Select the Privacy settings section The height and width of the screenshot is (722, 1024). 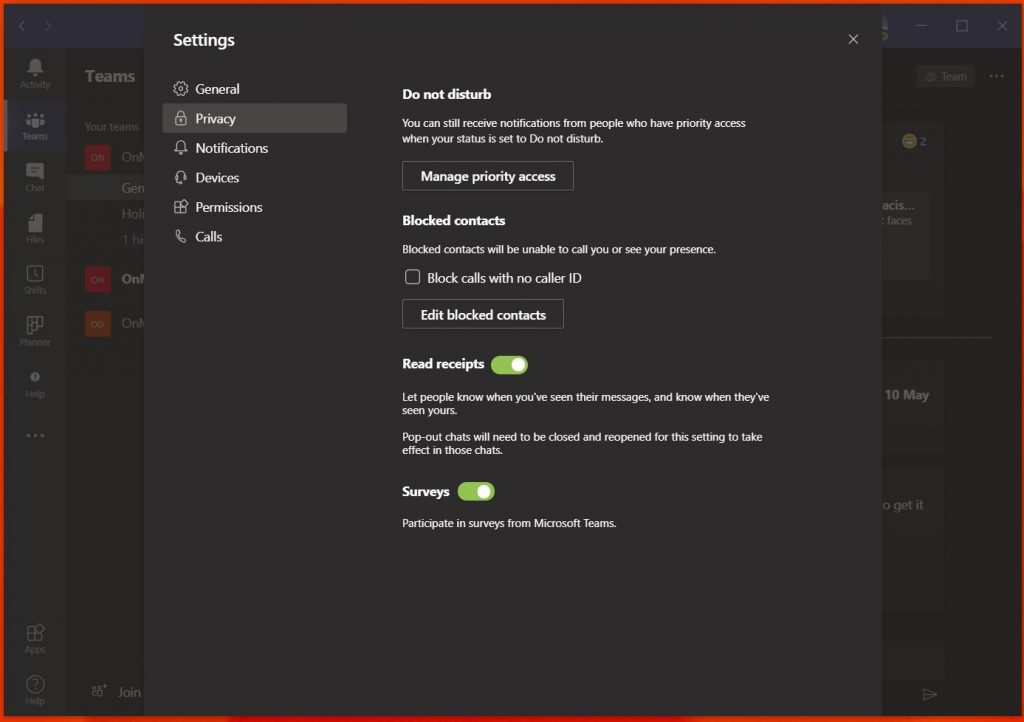[254, 118]
